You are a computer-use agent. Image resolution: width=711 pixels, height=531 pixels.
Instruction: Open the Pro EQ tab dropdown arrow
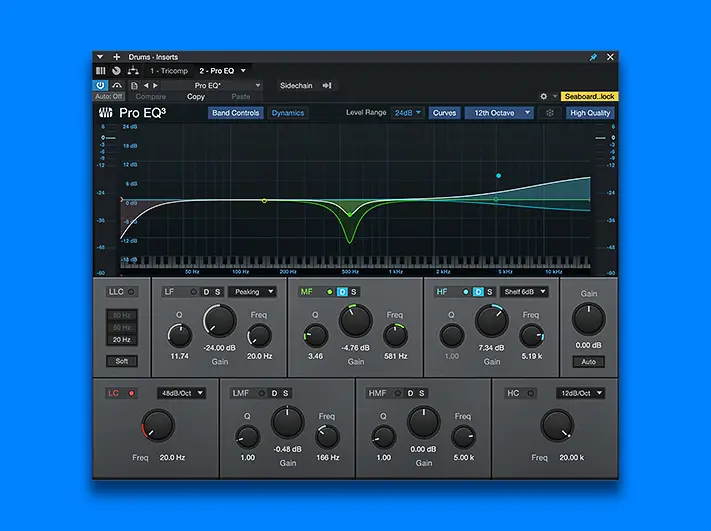click(x=243, y=71)
